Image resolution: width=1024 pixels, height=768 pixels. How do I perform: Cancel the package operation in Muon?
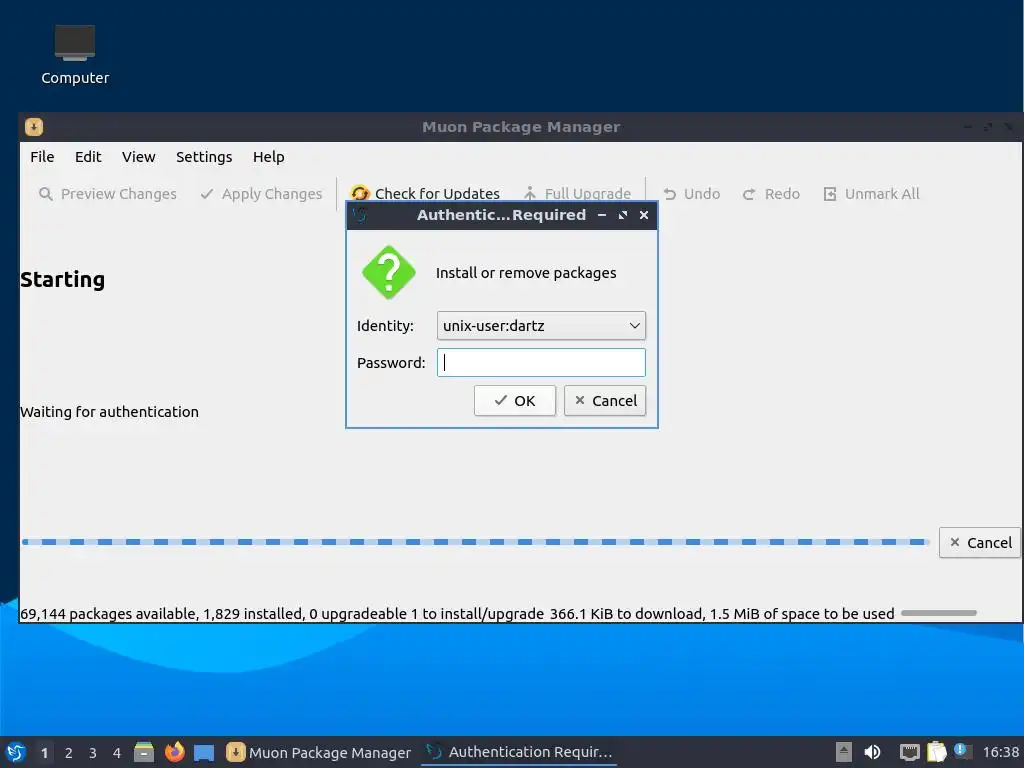click(x=980, y=543)
